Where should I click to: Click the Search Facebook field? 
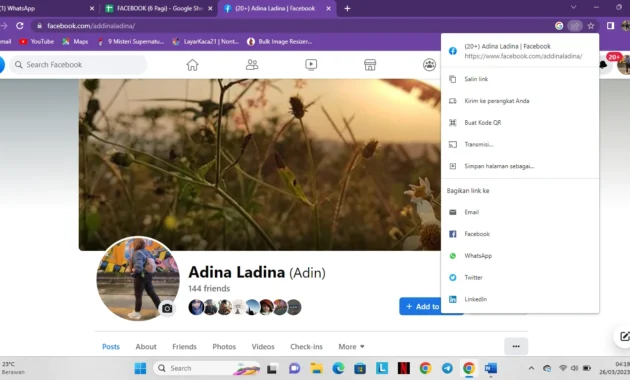pos(78,65)
